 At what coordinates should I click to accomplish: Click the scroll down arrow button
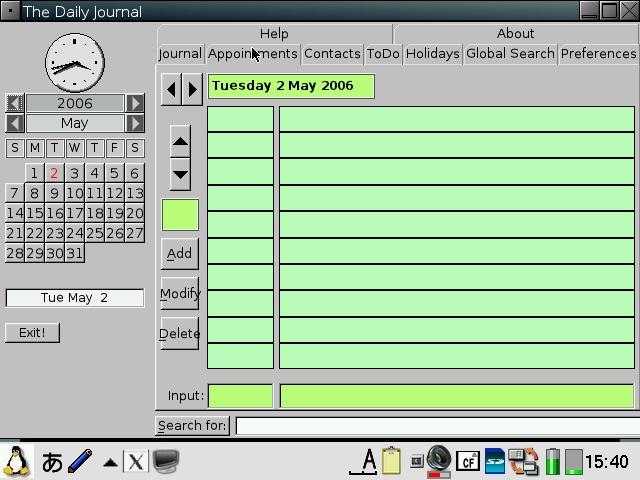(180, 173)
